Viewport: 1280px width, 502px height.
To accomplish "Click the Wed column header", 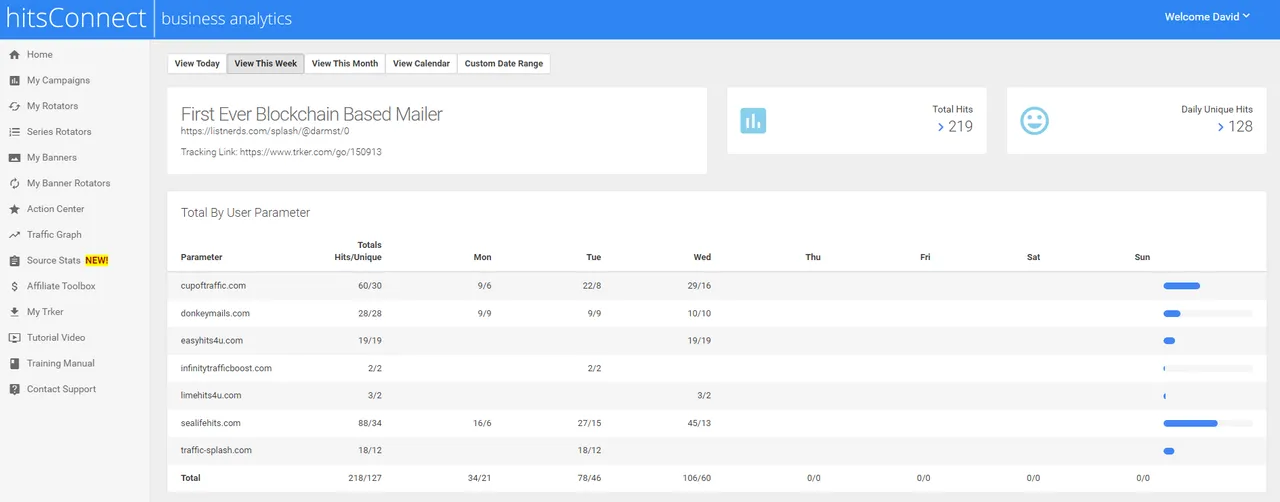I will coord(702,258).
